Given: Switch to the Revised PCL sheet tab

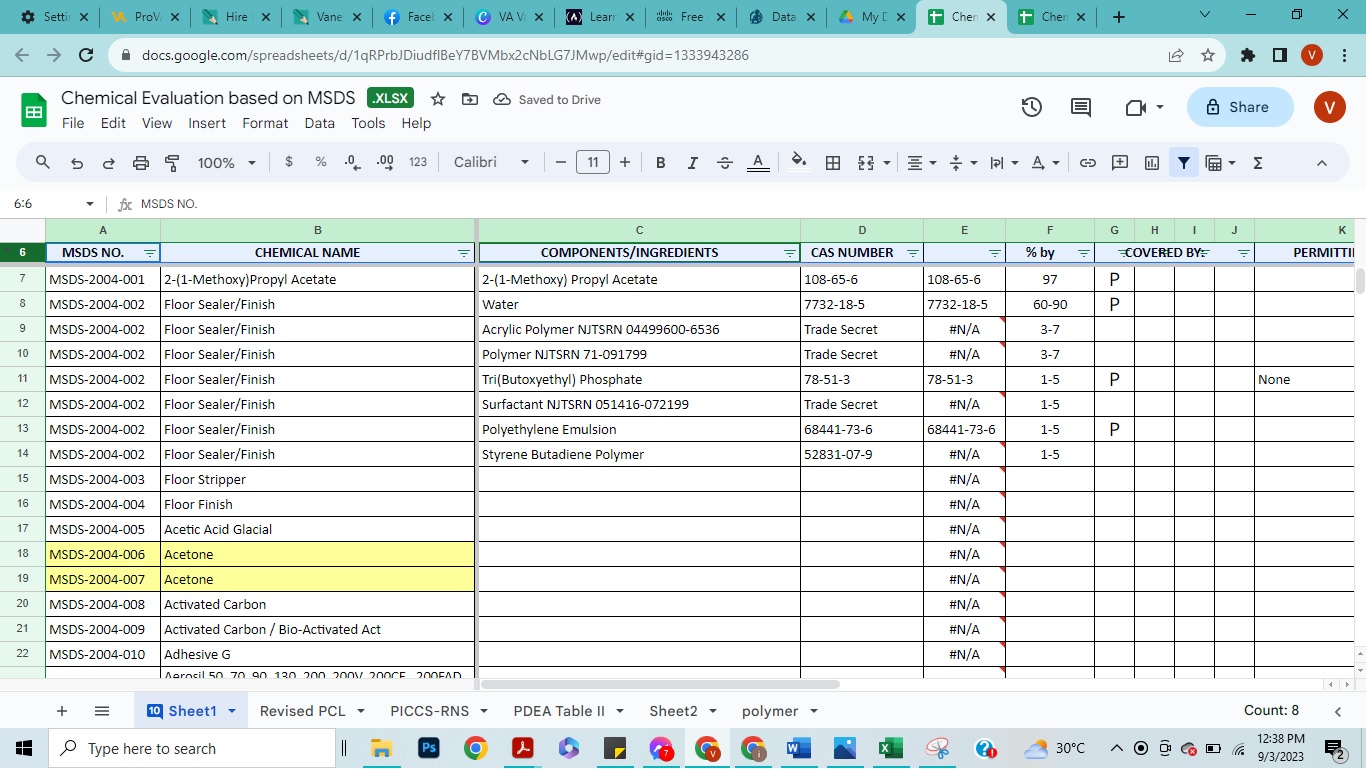Looking at the screenshot, I should (x=302, y=711).
